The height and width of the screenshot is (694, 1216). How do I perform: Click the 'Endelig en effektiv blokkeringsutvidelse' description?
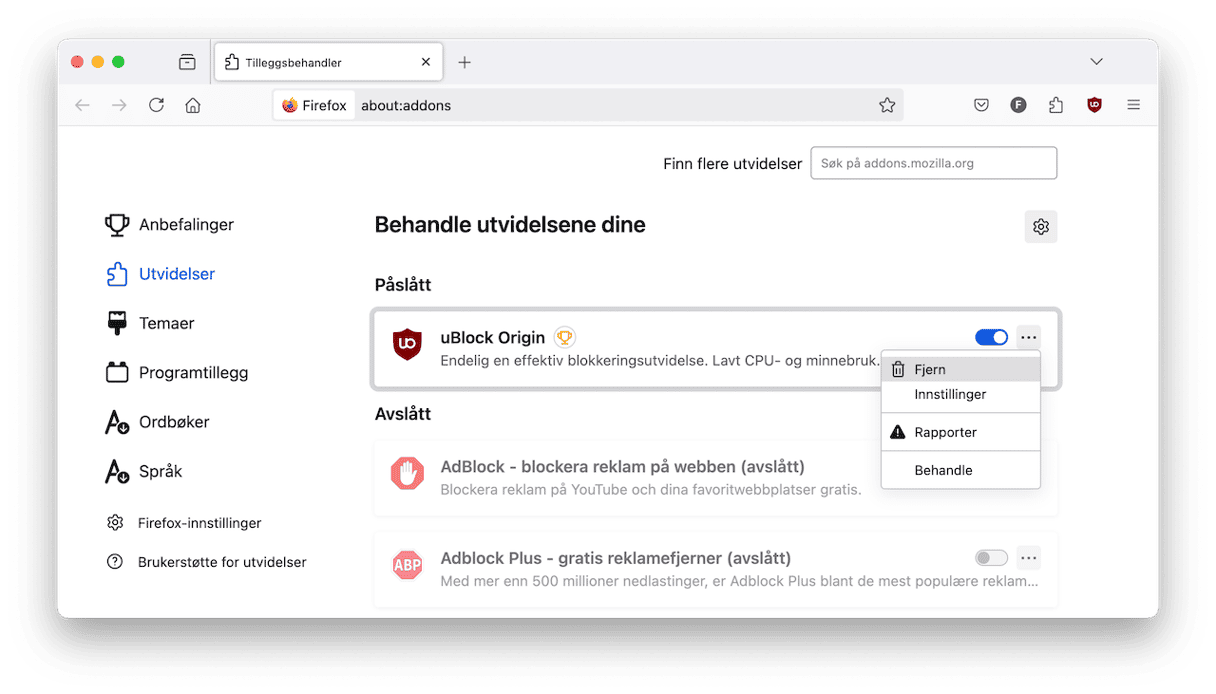coord(660,359)
